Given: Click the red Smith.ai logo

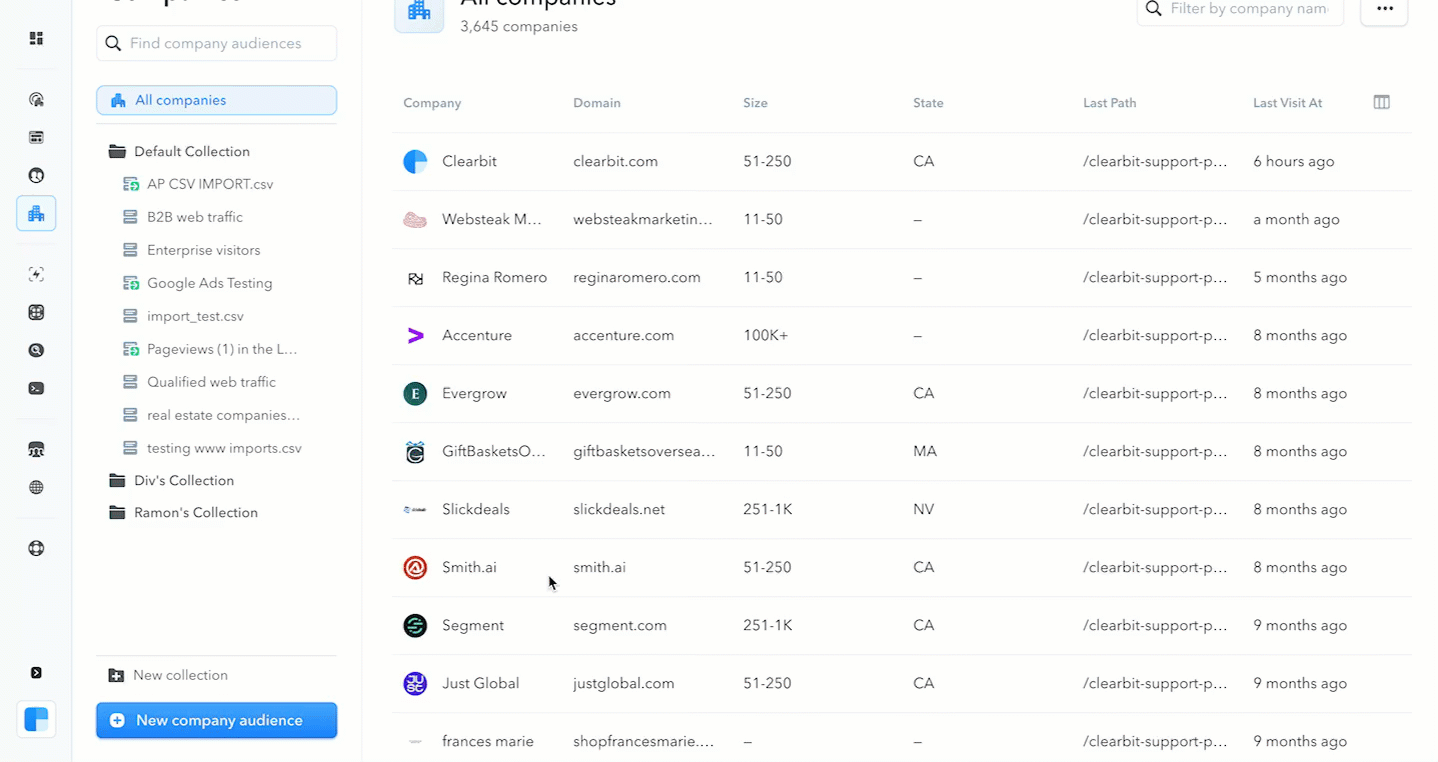Looking at the screenshot, I should pyautogui.click(x=415, y=567).
